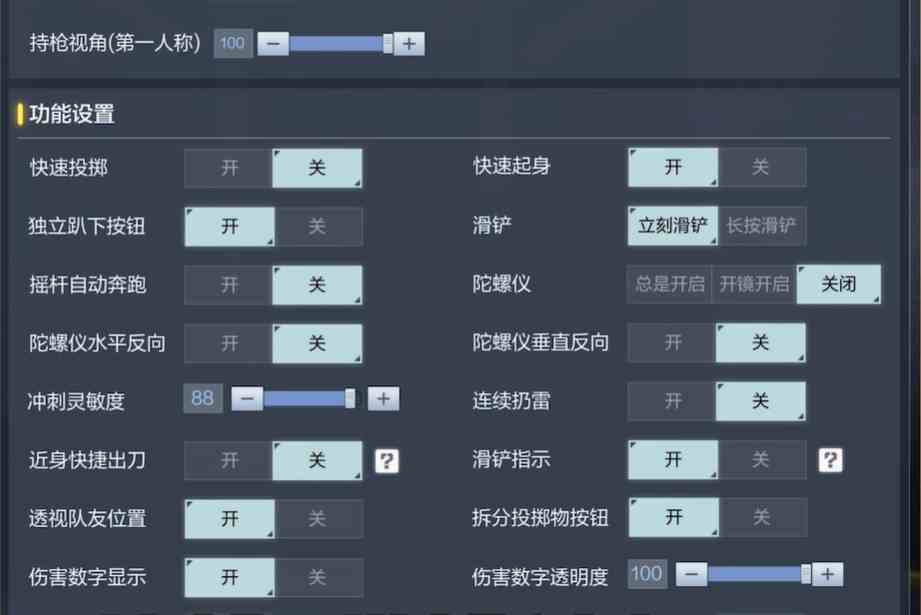Decrease 冲刺灵敏度 with minus button
This screenshot has height=615, width=921.
point(247,399)
